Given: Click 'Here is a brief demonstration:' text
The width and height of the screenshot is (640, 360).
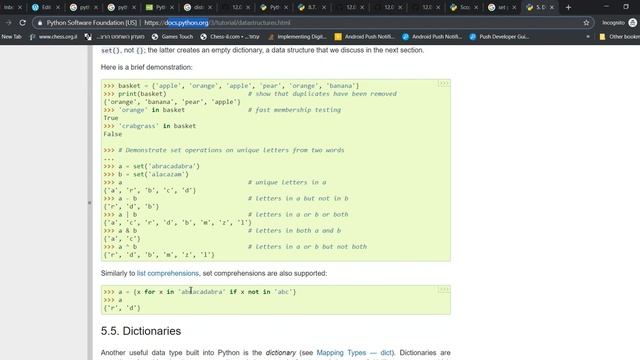Looking at the screenshot, I should tap(147, 67).
